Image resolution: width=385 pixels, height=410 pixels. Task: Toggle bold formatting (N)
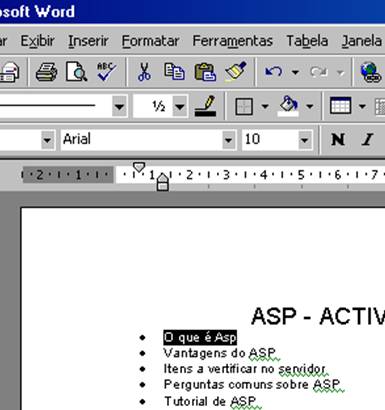click(x=338, y=139)
